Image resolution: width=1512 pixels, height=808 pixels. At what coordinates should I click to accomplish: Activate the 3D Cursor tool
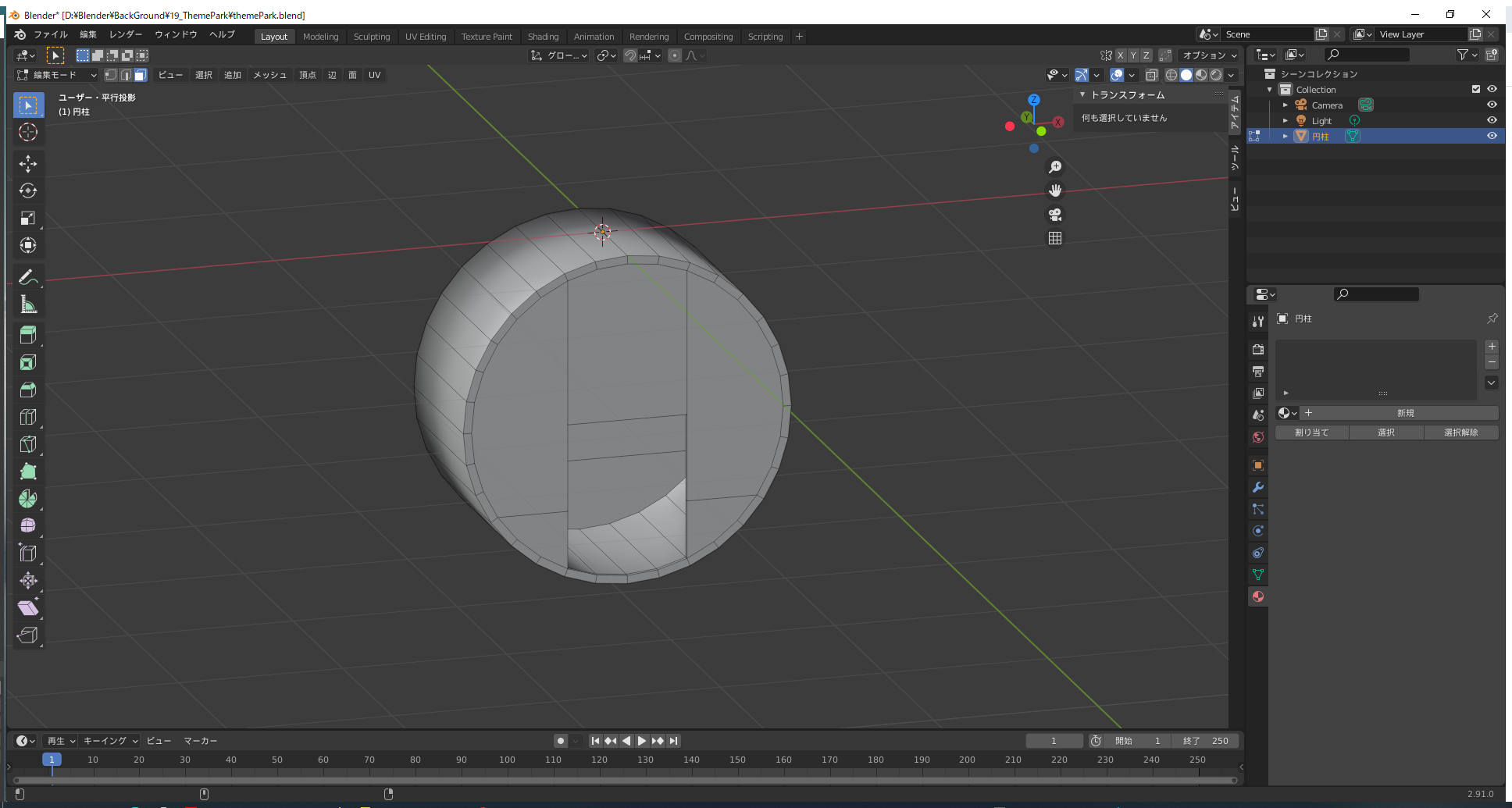click(x=28, y=132)
